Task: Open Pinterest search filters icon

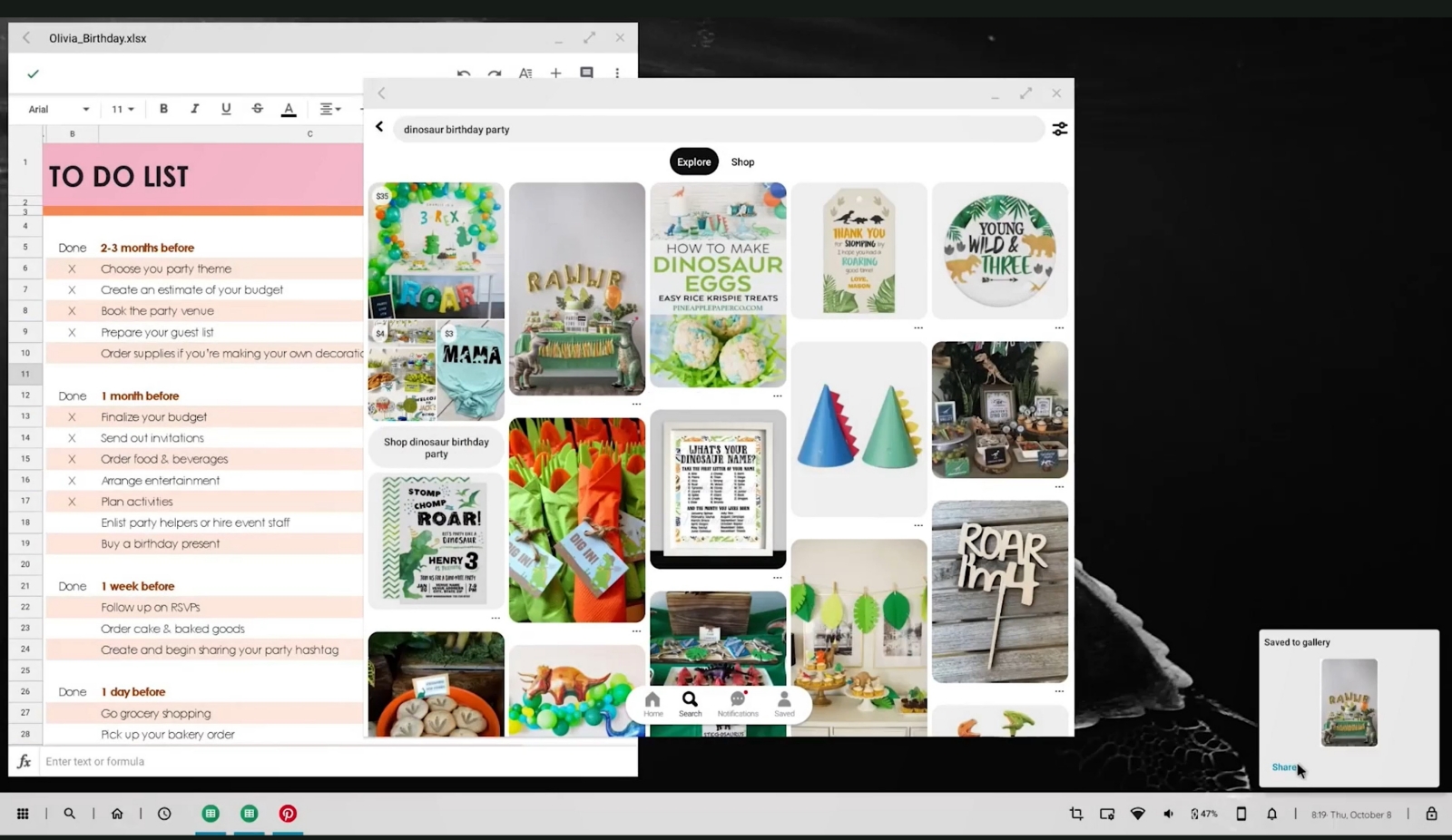Action: tap(1059, 129)
